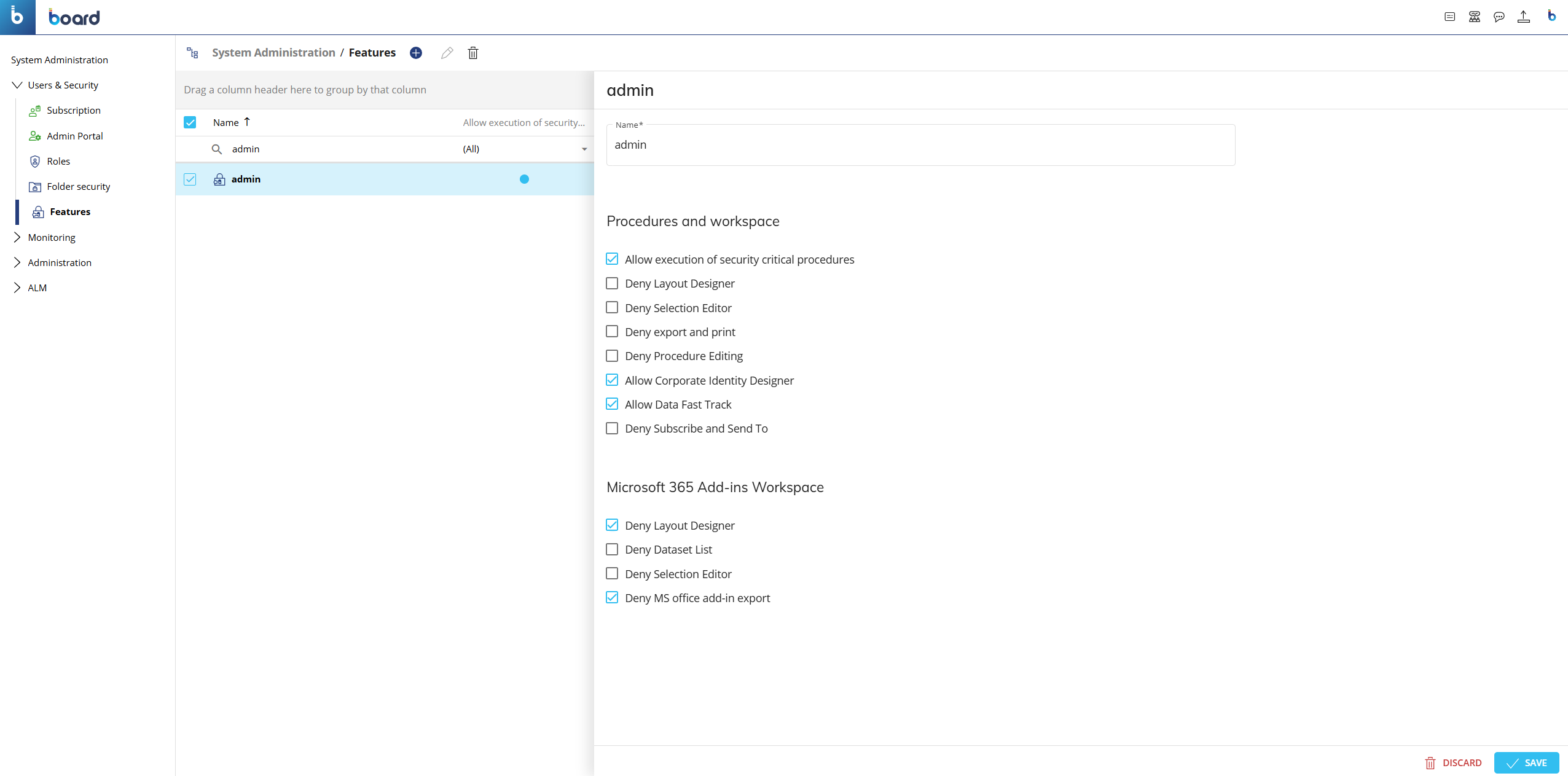Uncheck Deny Layout Designer in Microsoft 365 Add-ins
1568x776 pixels.
612,525
